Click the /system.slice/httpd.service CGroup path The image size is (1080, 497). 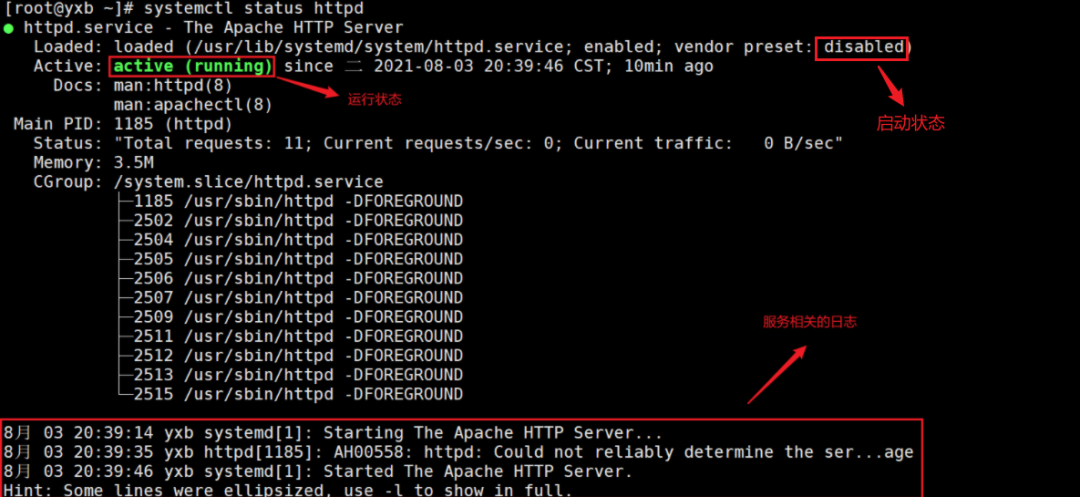[x=248, y=182]
